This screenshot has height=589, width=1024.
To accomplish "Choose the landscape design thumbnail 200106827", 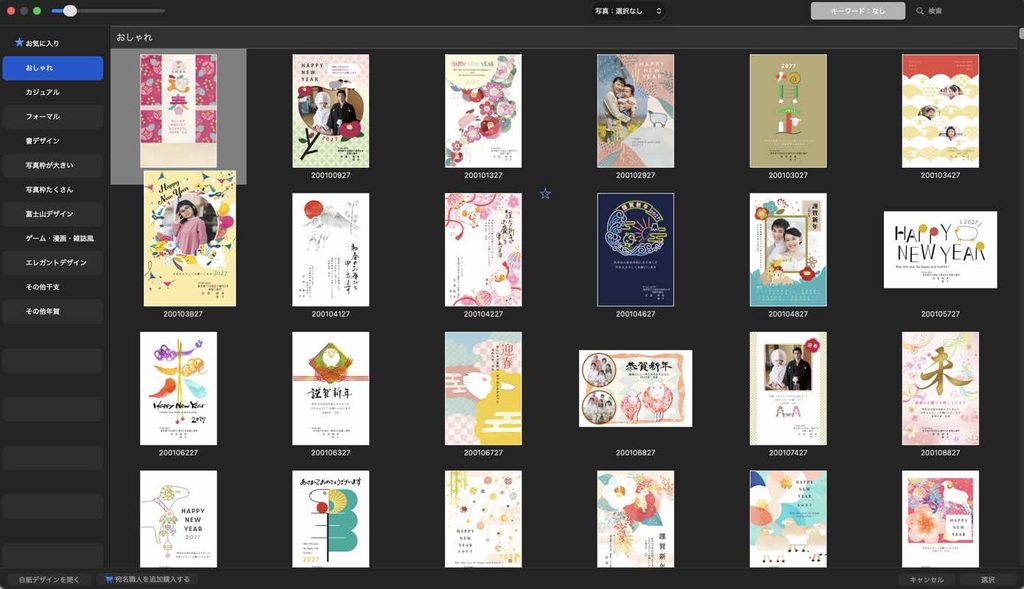I will [x=635, y=389].
